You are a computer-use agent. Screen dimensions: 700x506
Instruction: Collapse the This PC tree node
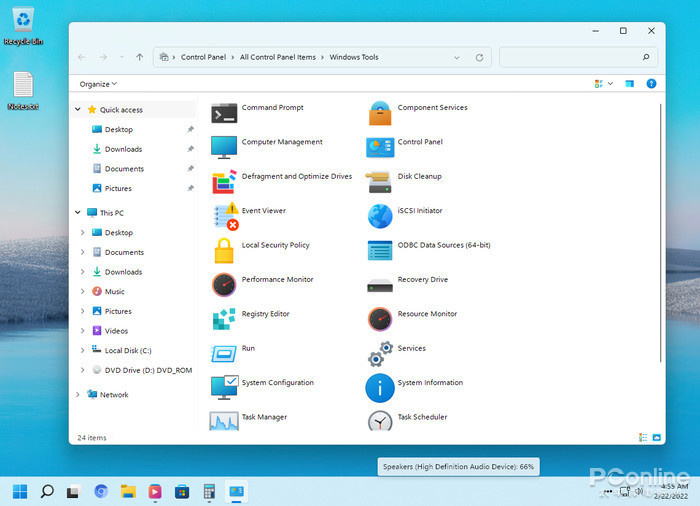point(79,213)
